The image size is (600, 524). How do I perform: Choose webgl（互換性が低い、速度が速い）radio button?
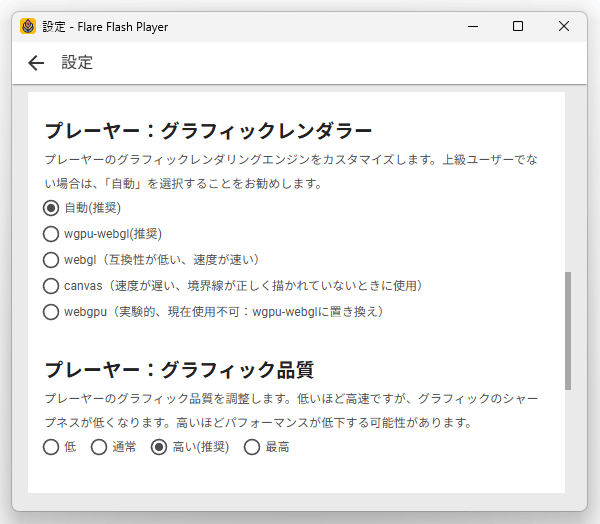point(51,260)
